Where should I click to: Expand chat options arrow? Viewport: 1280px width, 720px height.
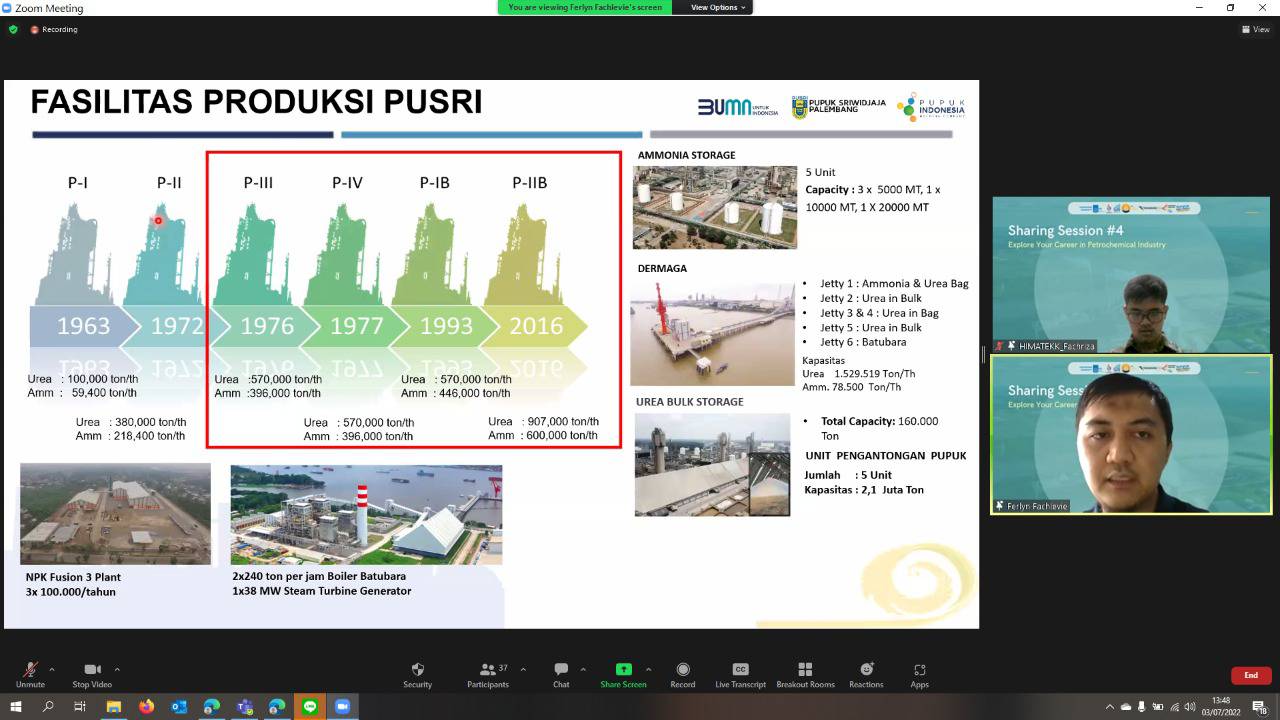(583, 669)
